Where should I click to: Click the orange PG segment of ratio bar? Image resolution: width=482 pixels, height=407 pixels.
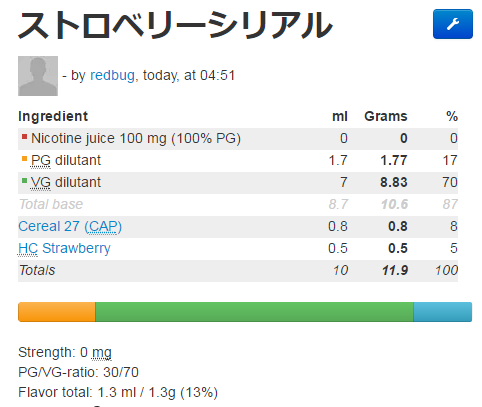click(x=57, y=312)
